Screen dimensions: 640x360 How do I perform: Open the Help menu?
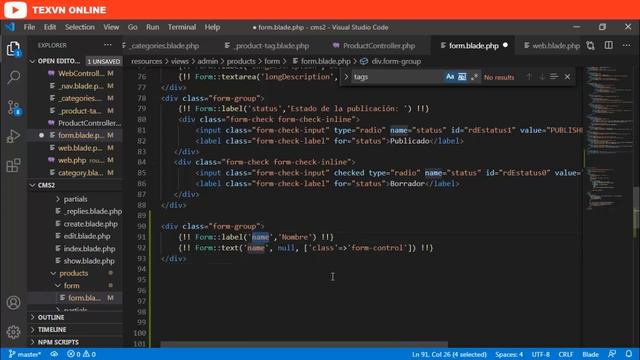pos(212,27)
